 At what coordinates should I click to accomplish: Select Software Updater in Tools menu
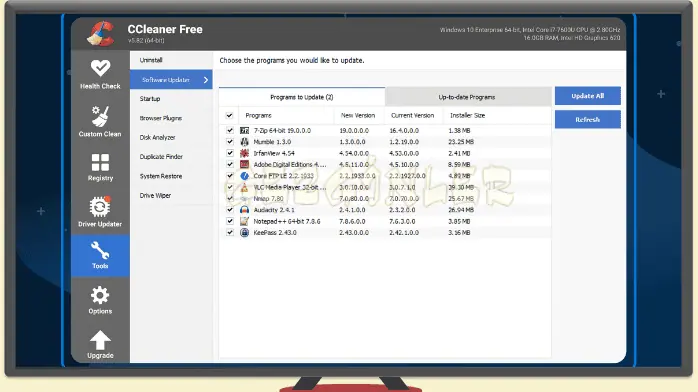click(171, 80)
